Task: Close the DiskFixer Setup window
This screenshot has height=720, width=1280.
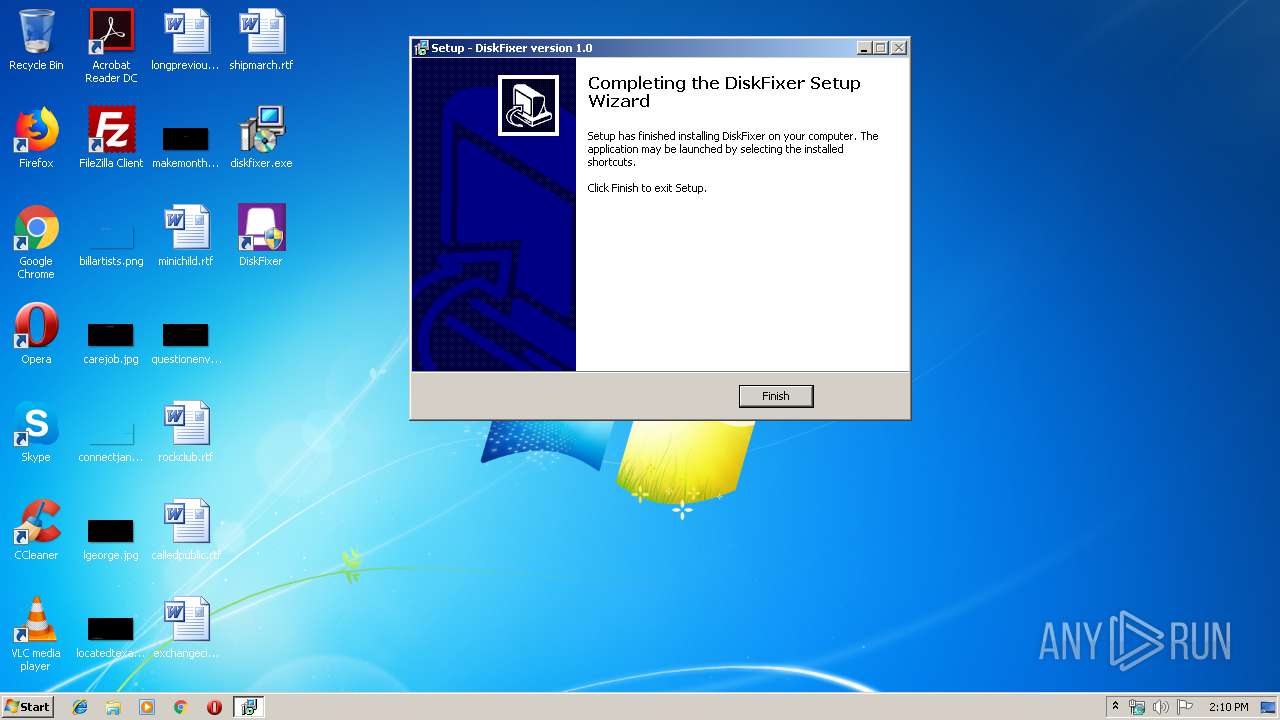Action: [899, 48]
